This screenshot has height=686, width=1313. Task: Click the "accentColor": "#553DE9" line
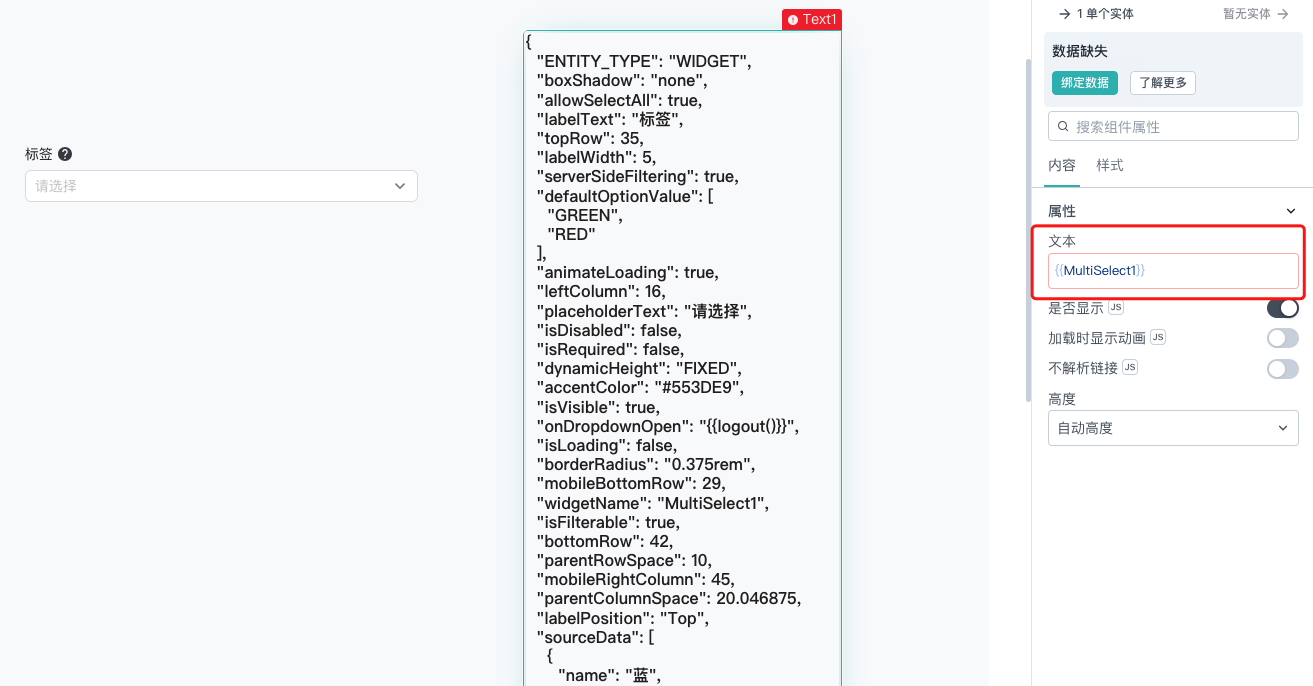(641, 388)
